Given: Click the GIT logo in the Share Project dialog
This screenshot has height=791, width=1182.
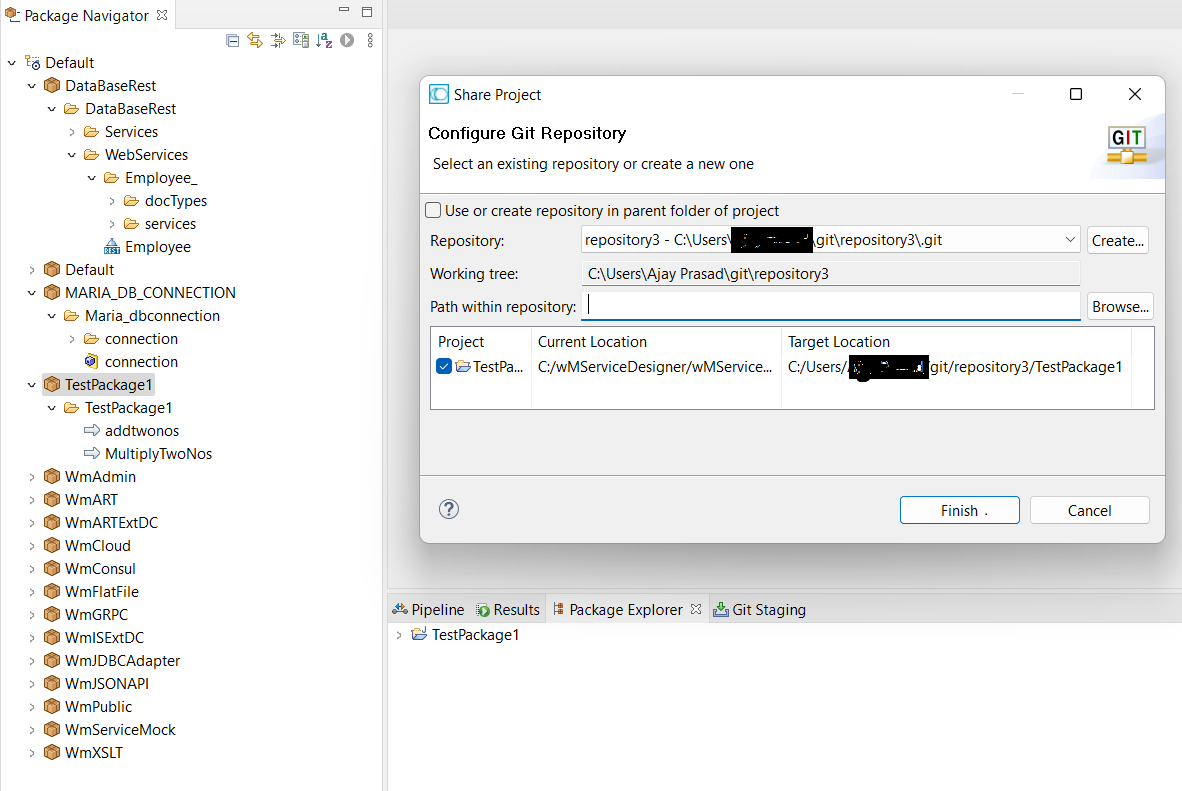Looking at the screenshot, I should (x=1128, y=143).
